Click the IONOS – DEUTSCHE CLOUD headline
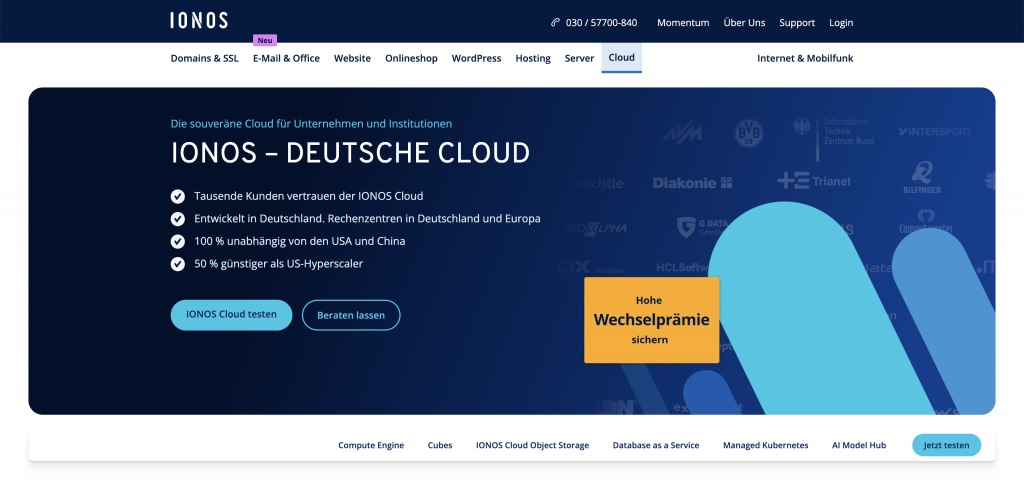This screenshot has width=1024, height=485. pos(350,153)
